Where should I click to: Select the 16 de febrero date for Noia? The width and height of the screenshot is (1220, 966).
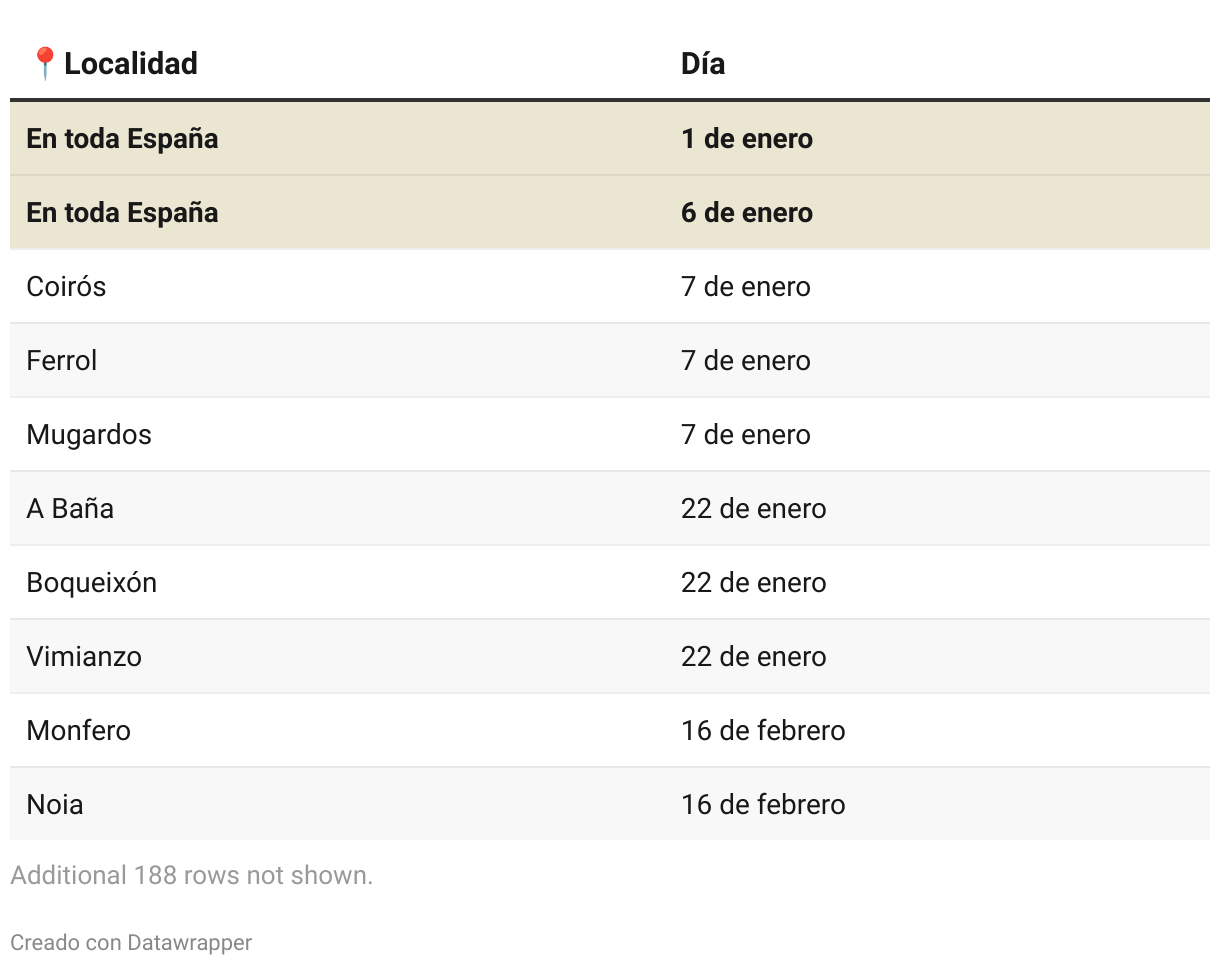[763, 804]
